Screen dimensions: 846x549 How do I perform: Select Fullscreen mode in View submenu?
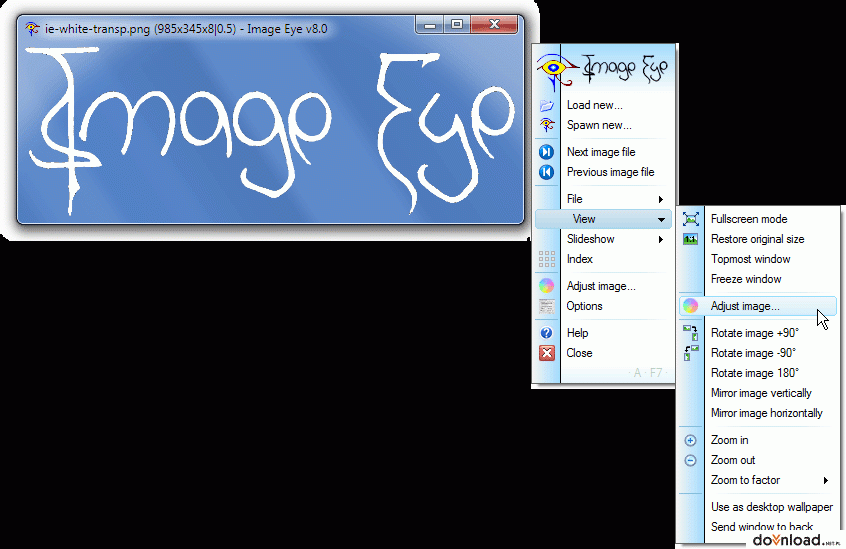(758, 219)
